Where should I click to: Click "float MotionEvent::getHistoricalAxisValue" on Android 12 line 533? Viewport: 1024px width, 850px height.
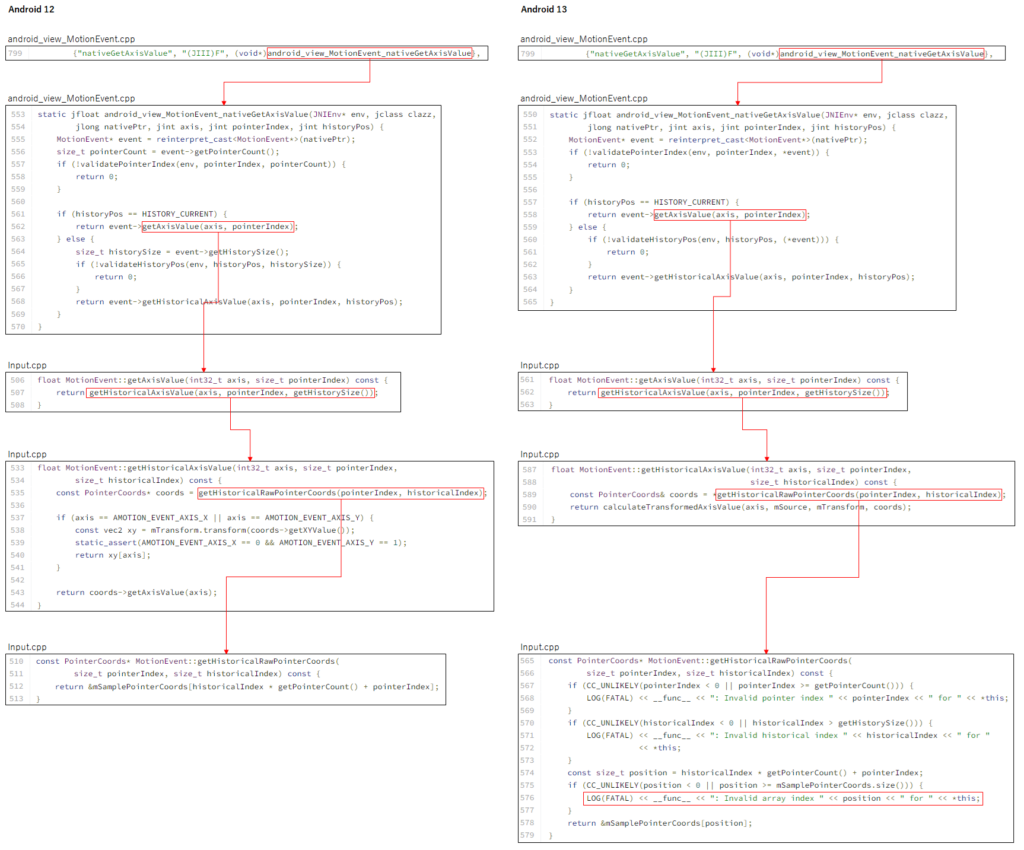[x=135, y=467]
